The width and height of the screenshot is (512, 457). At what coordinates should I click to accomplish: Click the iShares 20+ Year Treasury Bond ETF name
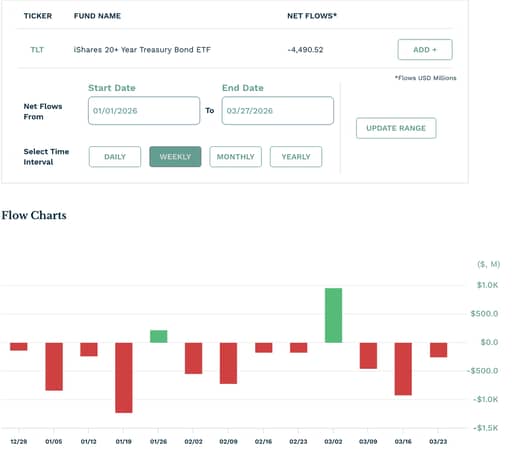click(142, 50)
